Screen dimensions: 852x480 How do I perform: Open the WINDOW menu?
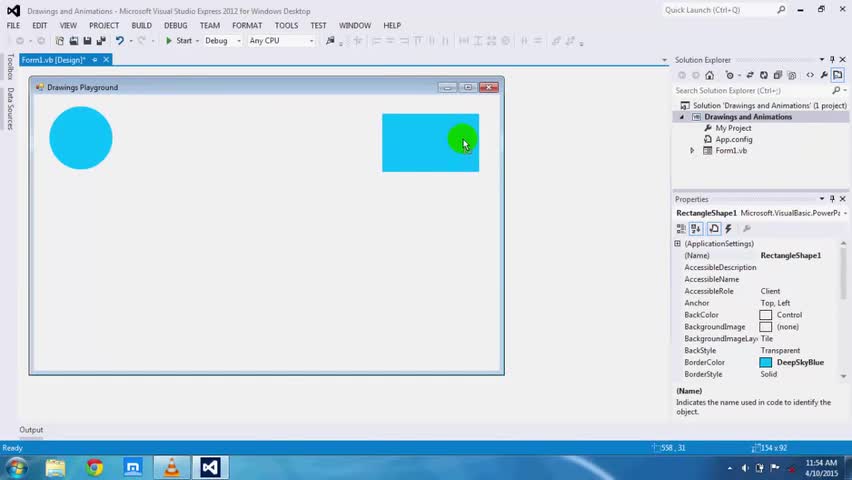tap(354, 26)
